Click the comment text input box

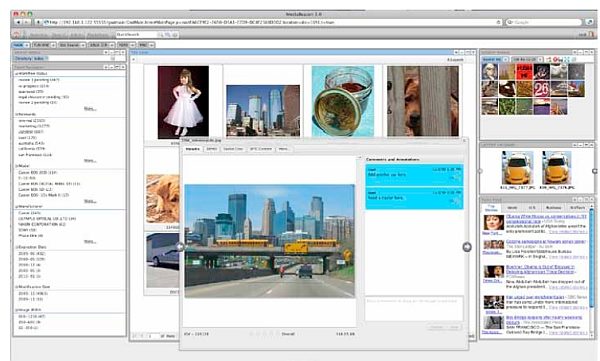pos(414,309)
